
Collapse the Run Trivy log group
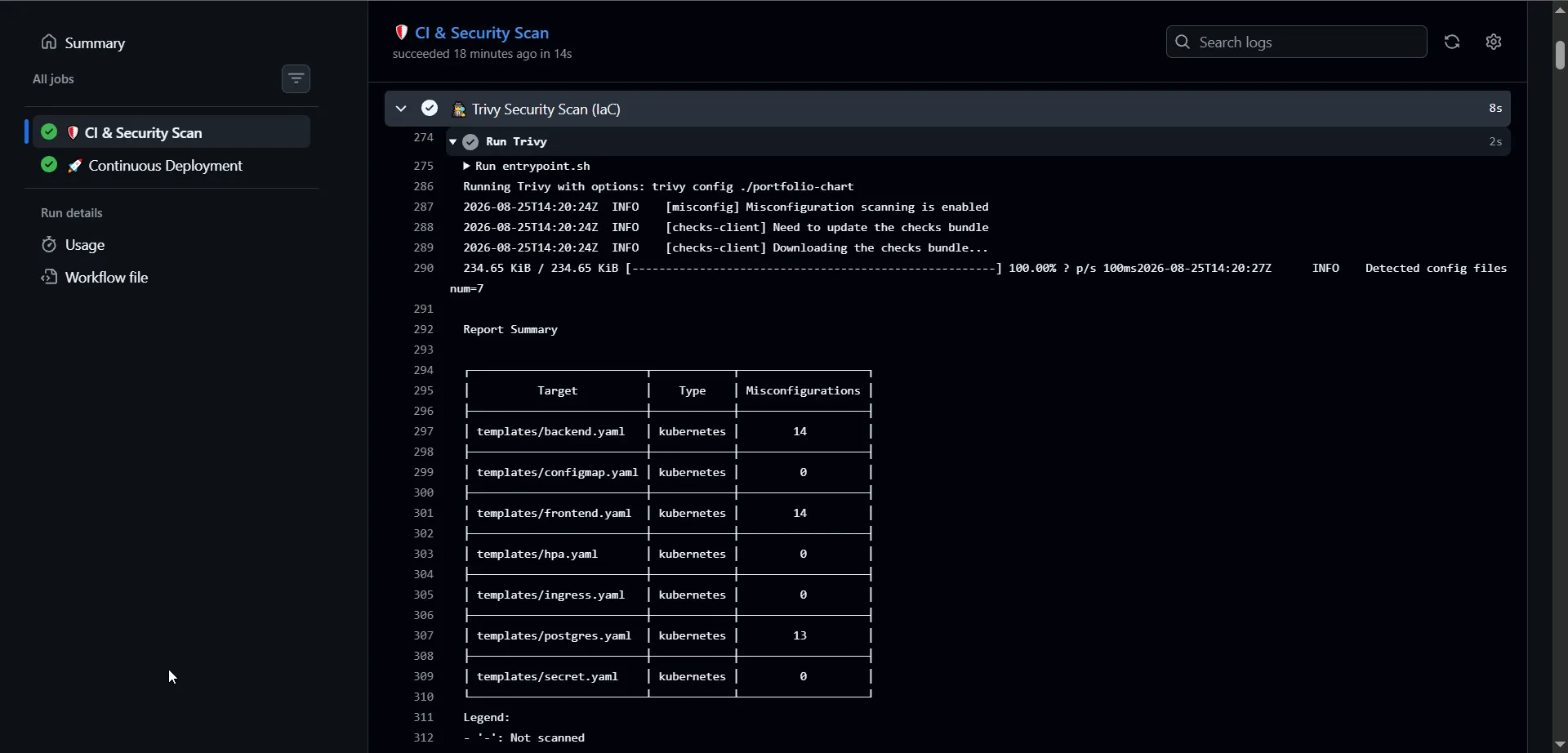click(452, 142)
